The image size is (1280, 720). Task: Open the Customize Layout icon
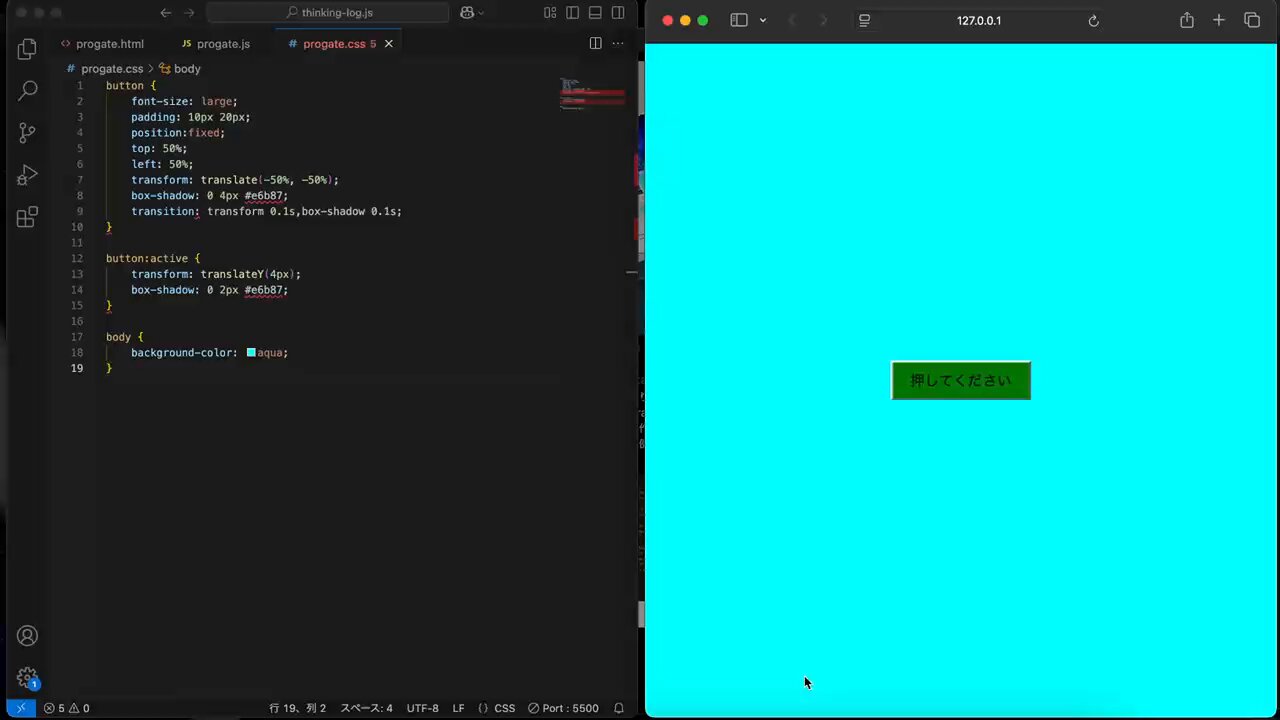click(550, 13)
